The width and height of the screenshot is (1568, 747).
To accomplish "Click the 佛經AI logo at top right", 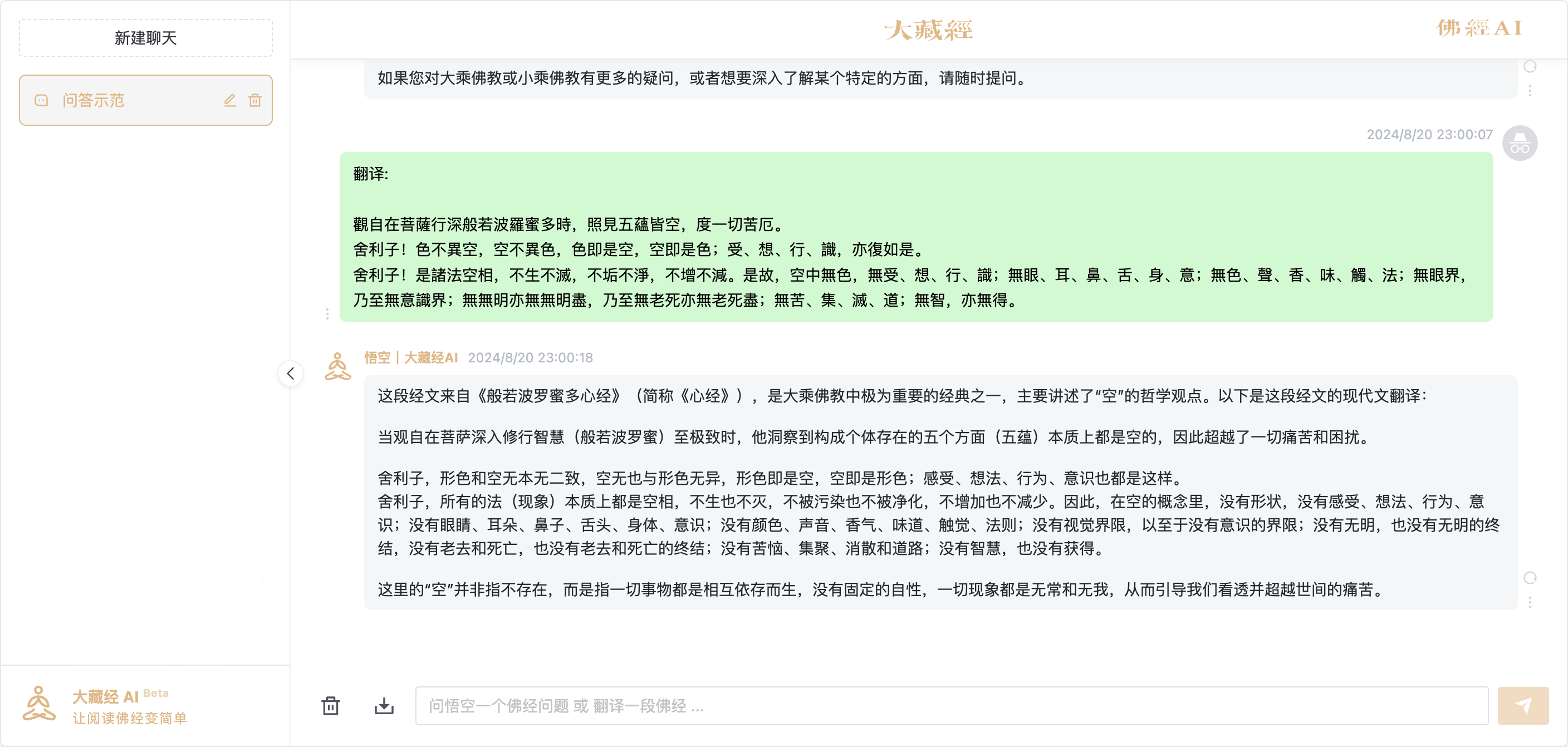I will [x=1479, y=28].
